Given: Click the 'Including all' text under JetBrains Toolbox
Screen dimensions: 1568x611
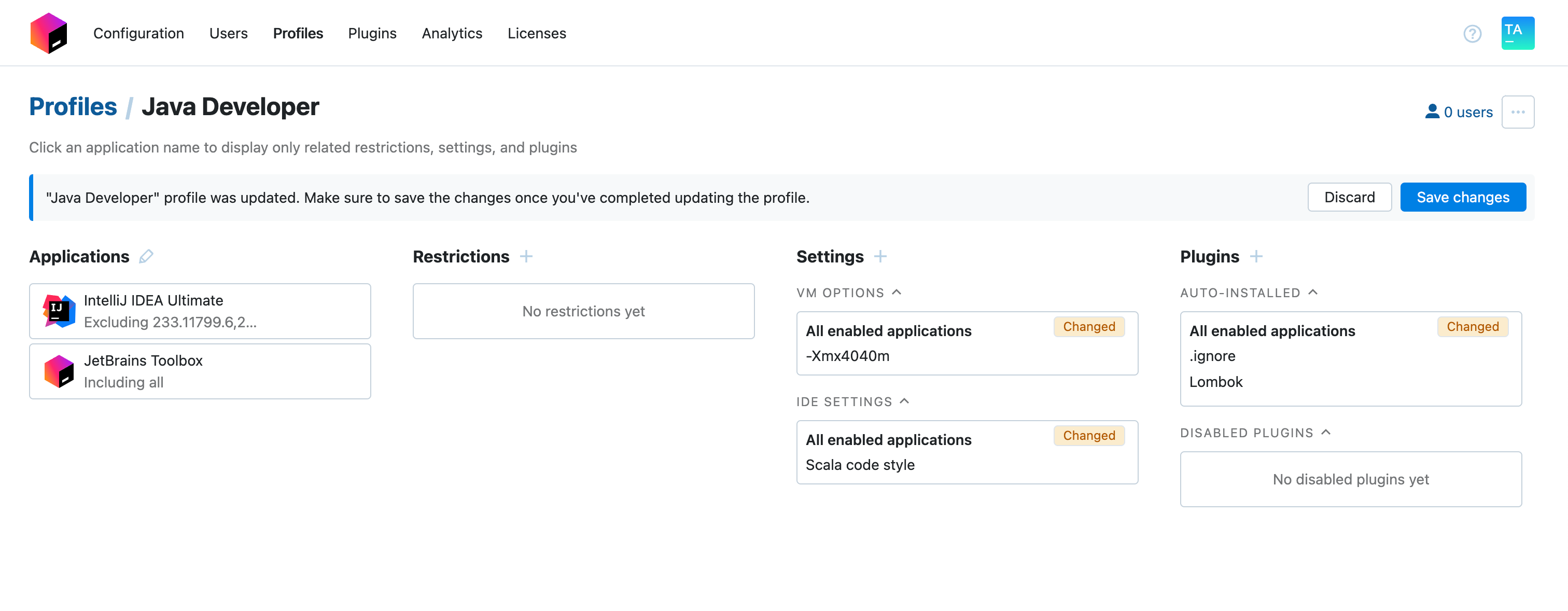Looking at the screenshot, I should [123, 383].
